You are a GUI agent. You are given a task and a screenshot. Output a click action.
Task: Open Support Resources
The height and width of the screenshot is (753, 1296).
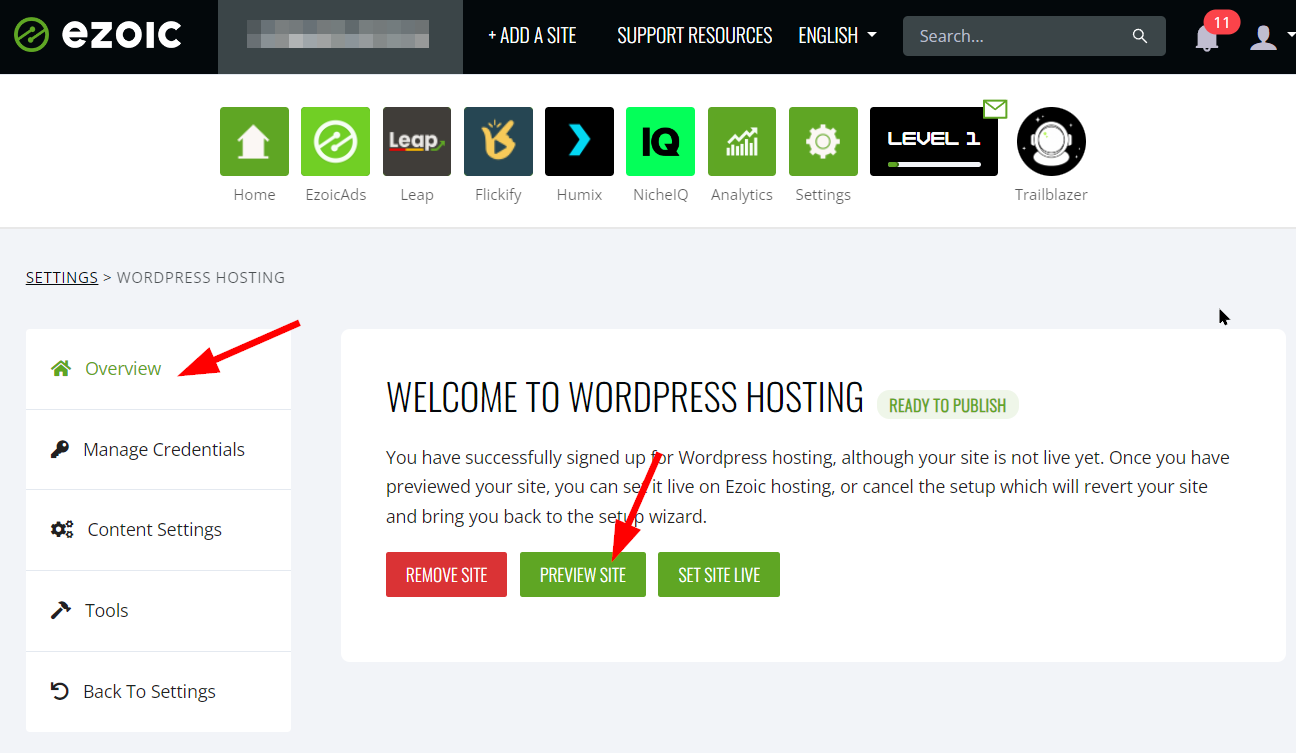(695, 35)
